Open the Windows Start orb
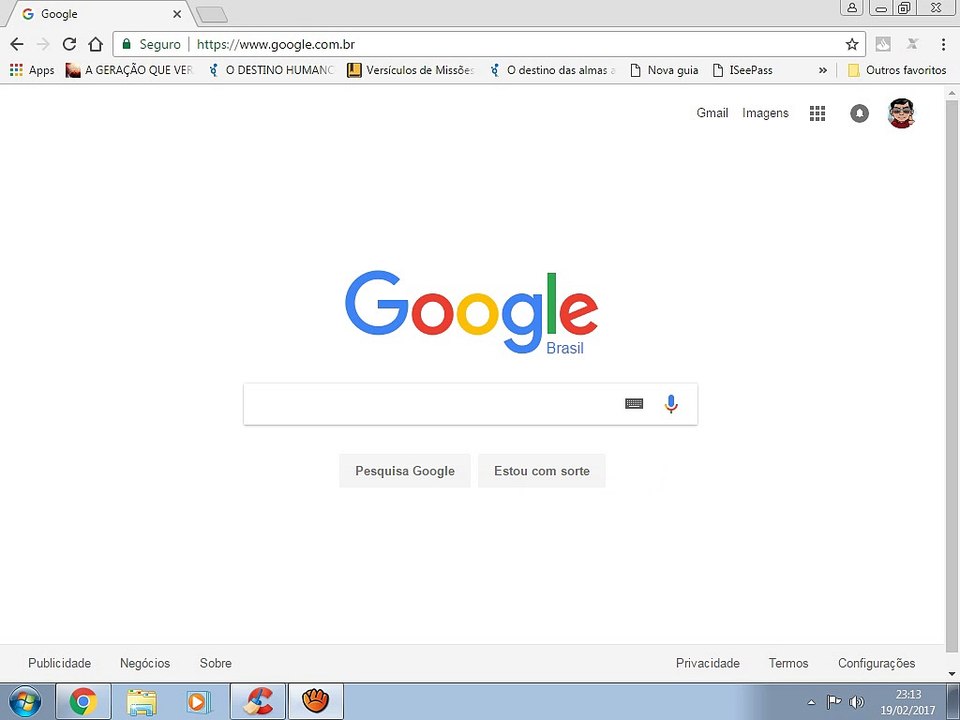 24,702
